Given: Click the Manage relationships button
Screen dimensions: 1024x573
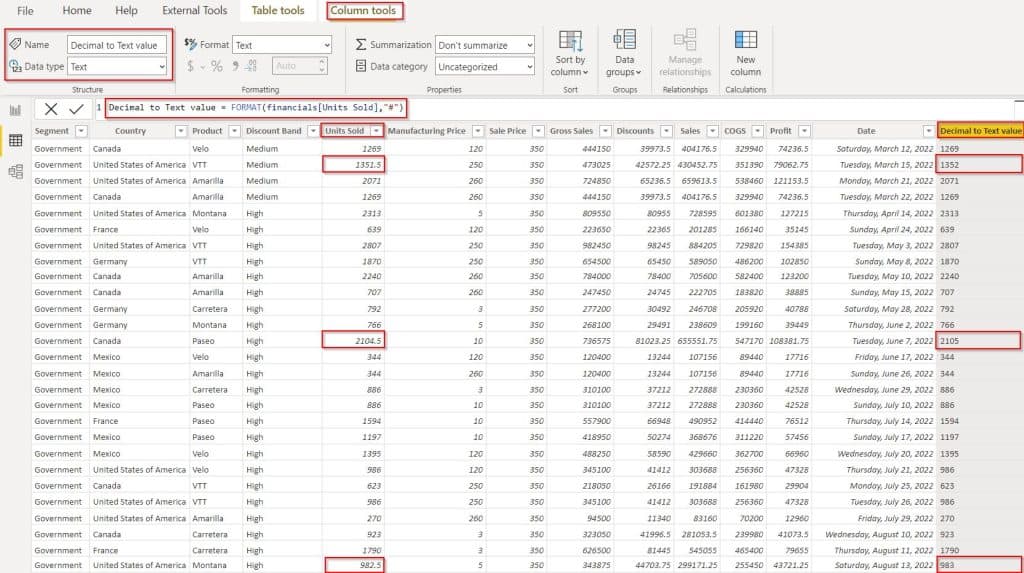Looking at the screenshot, I should (x=684, y=53).
